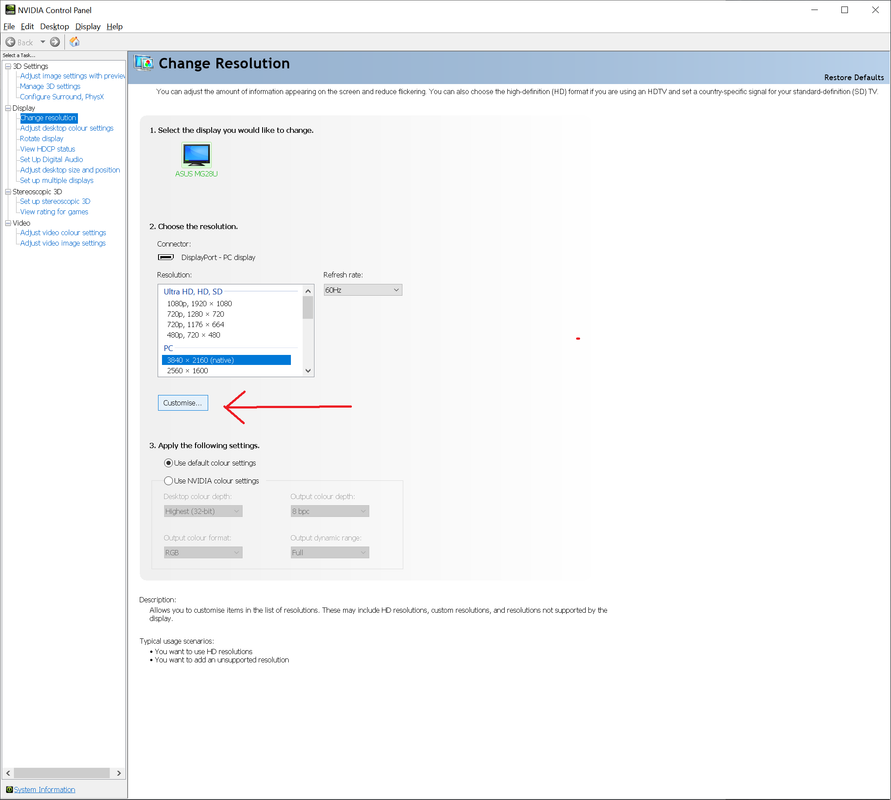Click the DisplayPort connector icon
Screen dimensions: 891x800
[165, 257]
